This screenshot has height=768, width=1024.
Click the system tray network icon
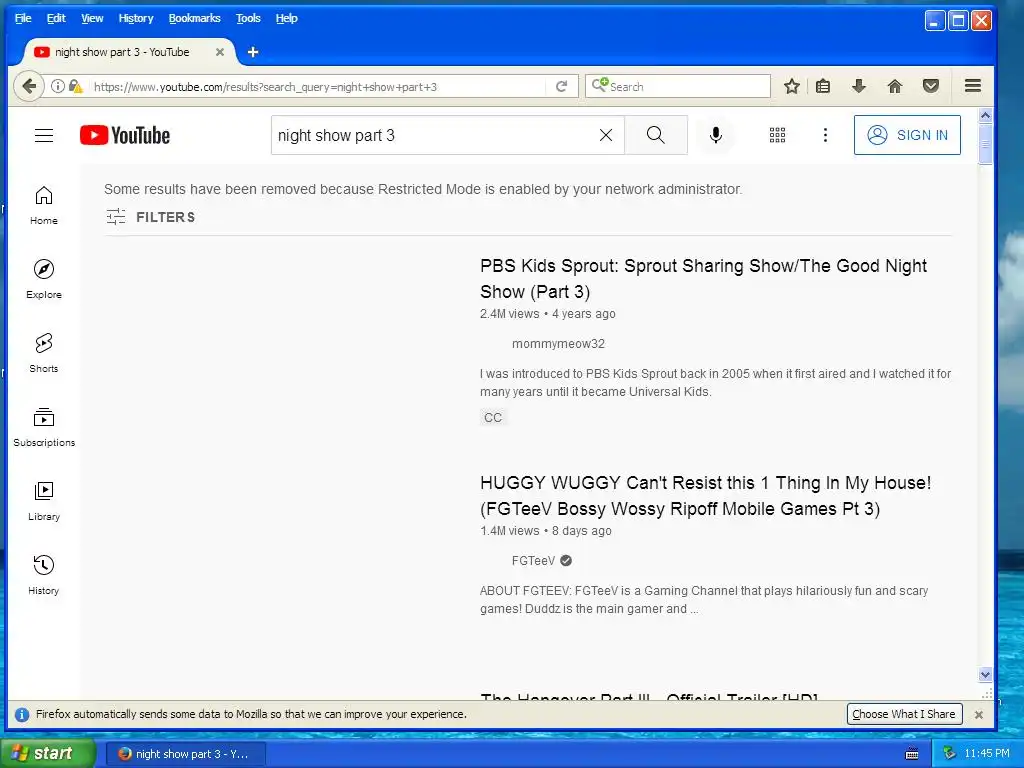click(x=949, y=754)
